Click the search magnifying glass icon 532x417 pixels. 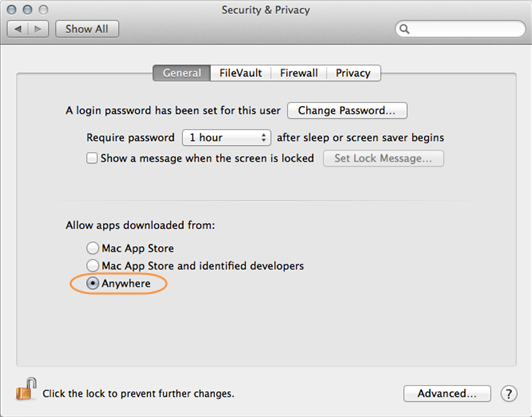point(404,29)
